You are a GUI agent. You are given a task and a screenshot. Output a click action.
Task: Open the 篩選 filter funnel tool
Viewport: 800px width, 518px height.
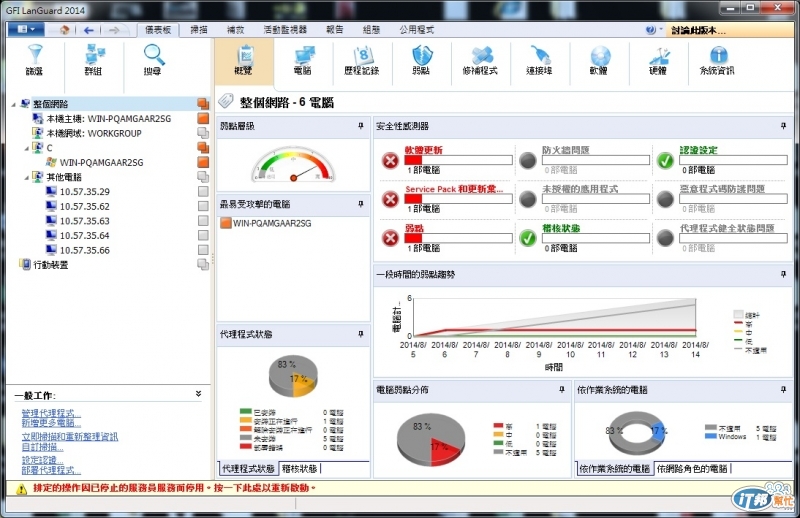point(35,60)
